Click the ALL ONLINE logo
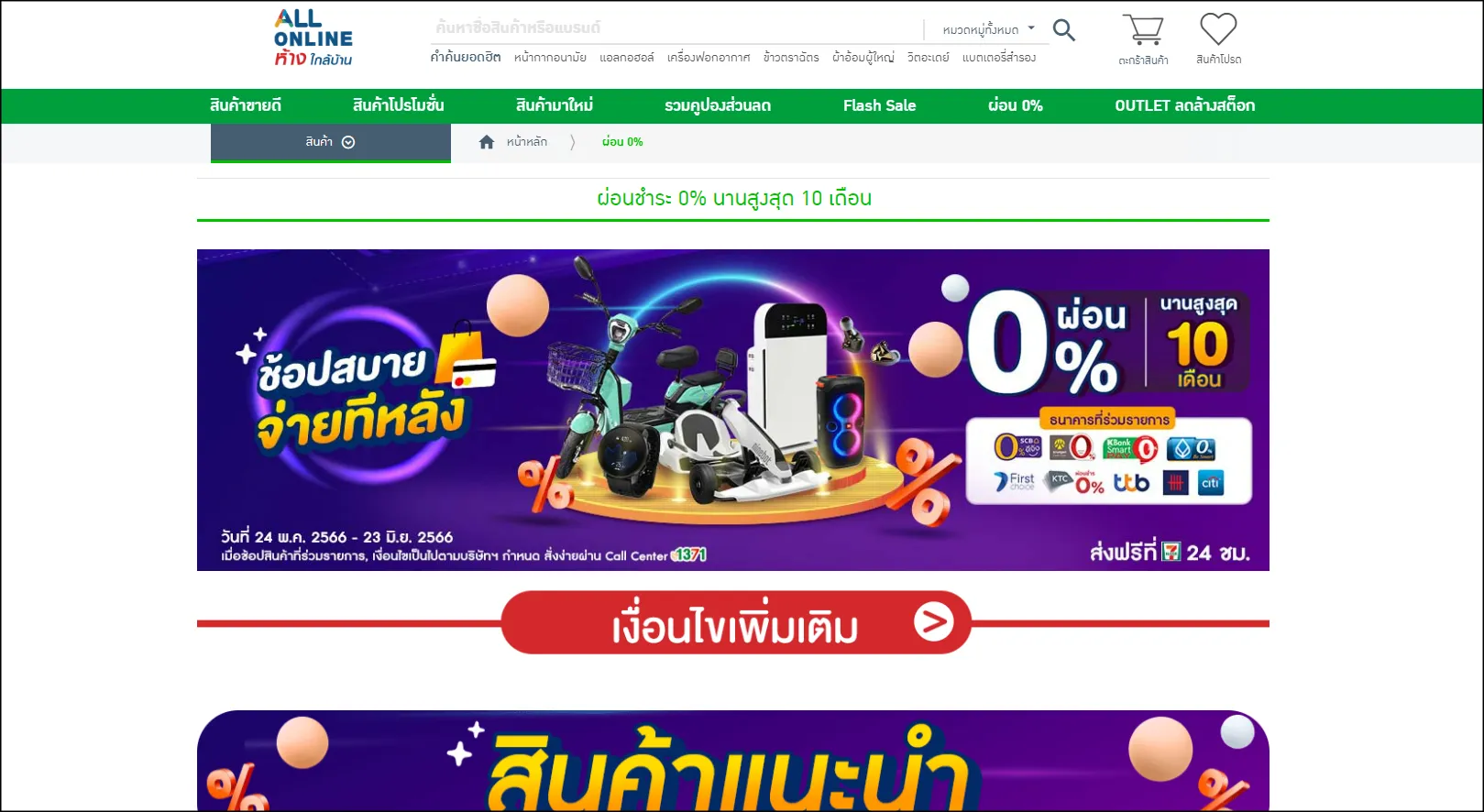1484x812 pixels. 313,38
